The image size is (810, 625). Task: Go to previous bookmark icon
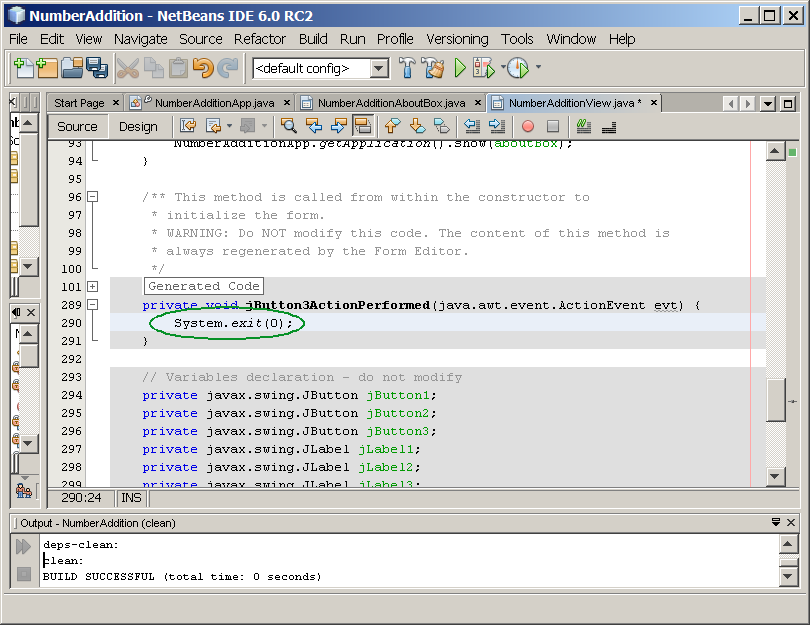point(393,126)
